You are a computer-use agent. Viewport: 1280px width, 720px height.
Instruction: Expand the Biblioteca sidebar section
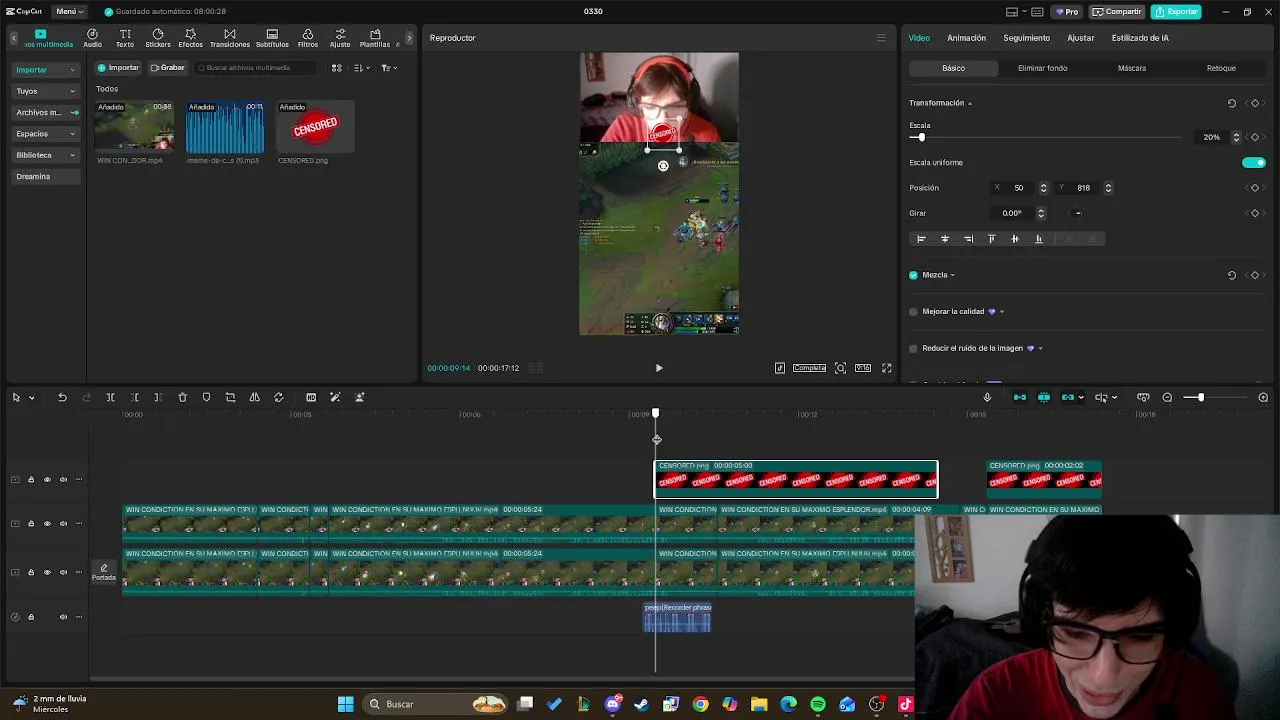tap(45, 155)
